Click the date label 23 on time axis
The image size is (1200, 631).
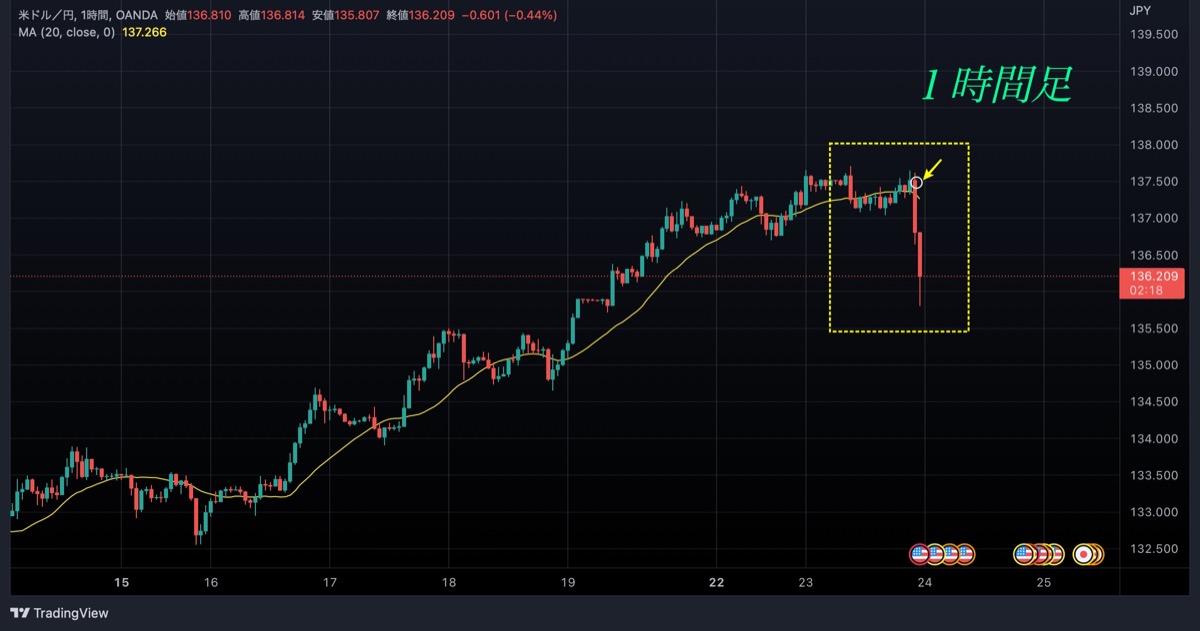click(x=806, y=583)
